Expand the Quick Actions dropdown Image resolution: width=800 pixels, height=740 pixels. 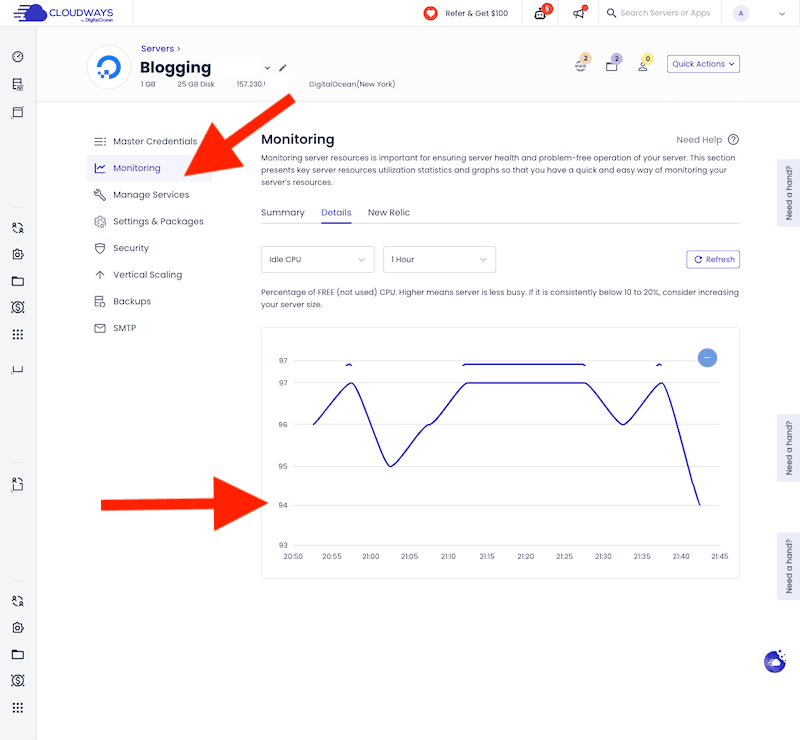703,63
